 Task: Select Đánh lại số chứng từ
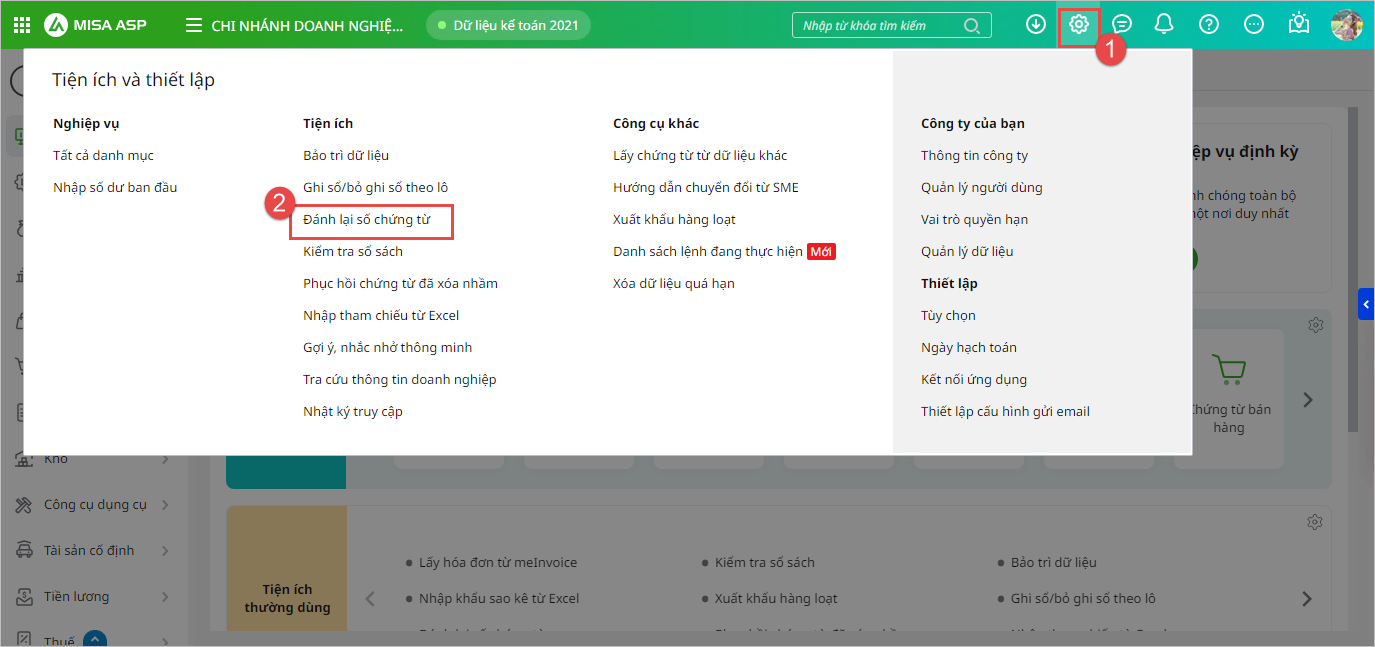[367, 220]
